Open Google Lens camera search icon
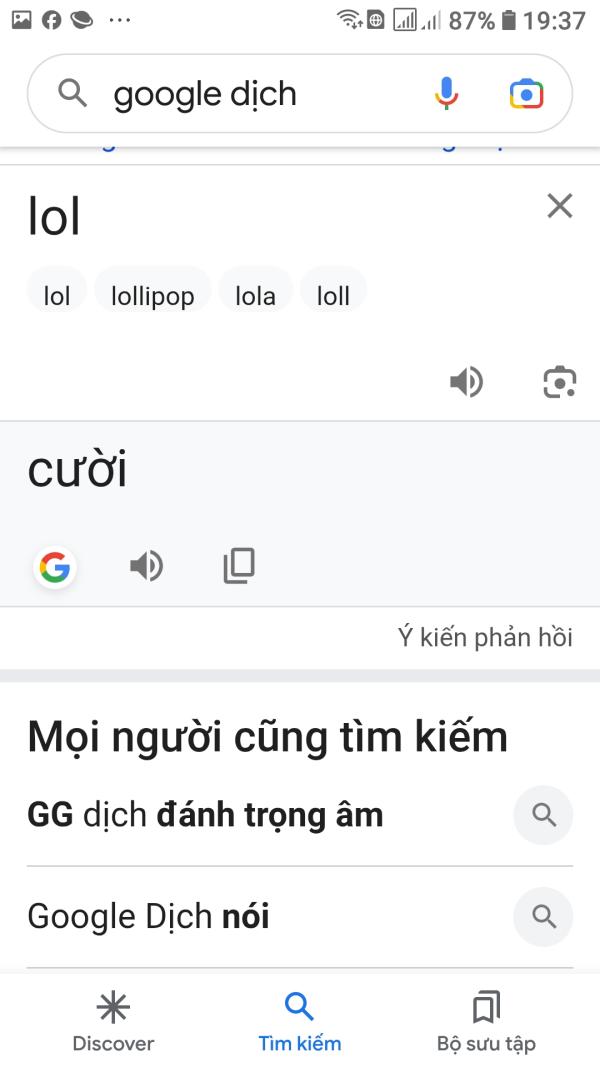 tap(527, 94)
